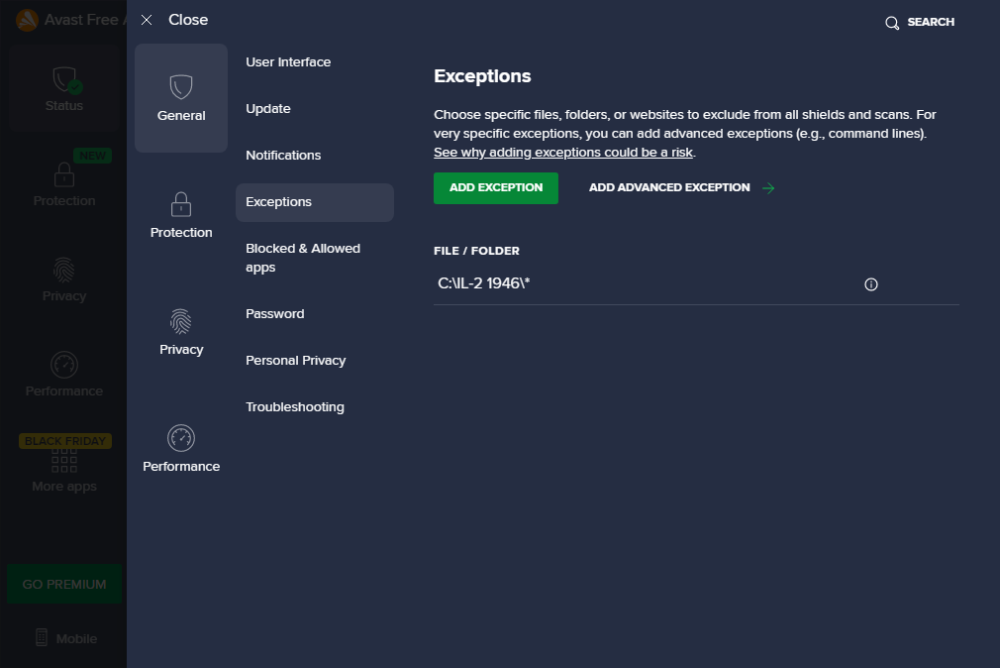This screenshot has height=668, width=1000.
Task: Open Personal Privacy settings
Action: pos(295,360)
